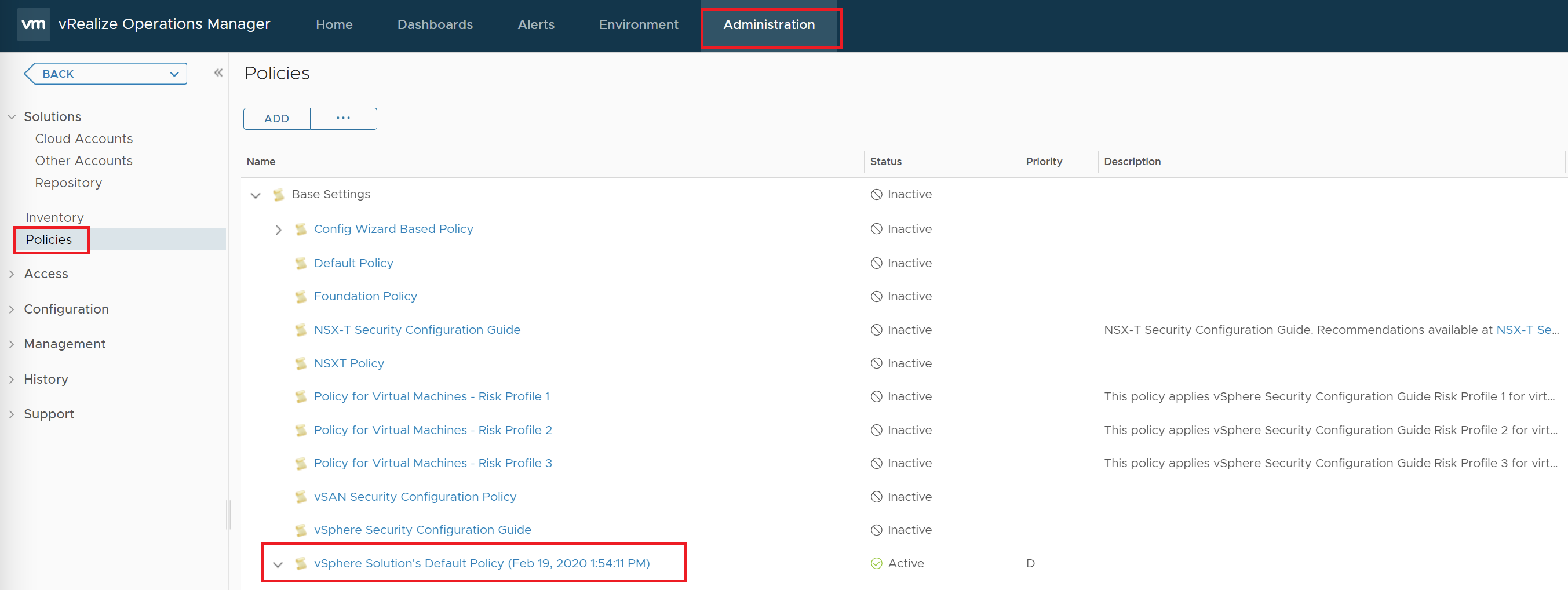The width and height of the screenshot is (1568, 590).
Task: Click the green Active status icon
Action: coord(877,564)
